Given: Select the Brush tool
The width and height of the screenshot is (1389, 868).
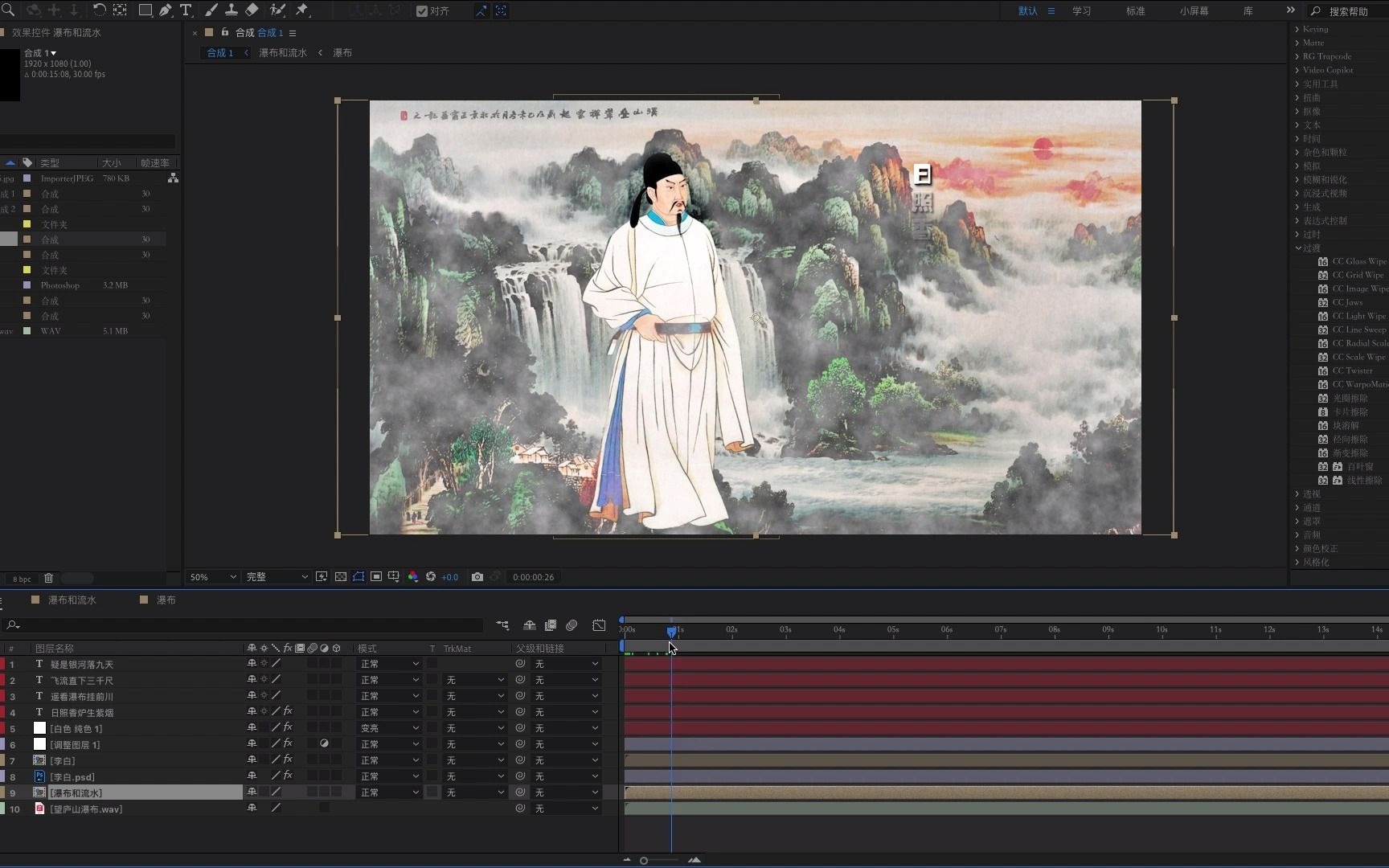Looking at the screenshot, I should coord(211,10).
